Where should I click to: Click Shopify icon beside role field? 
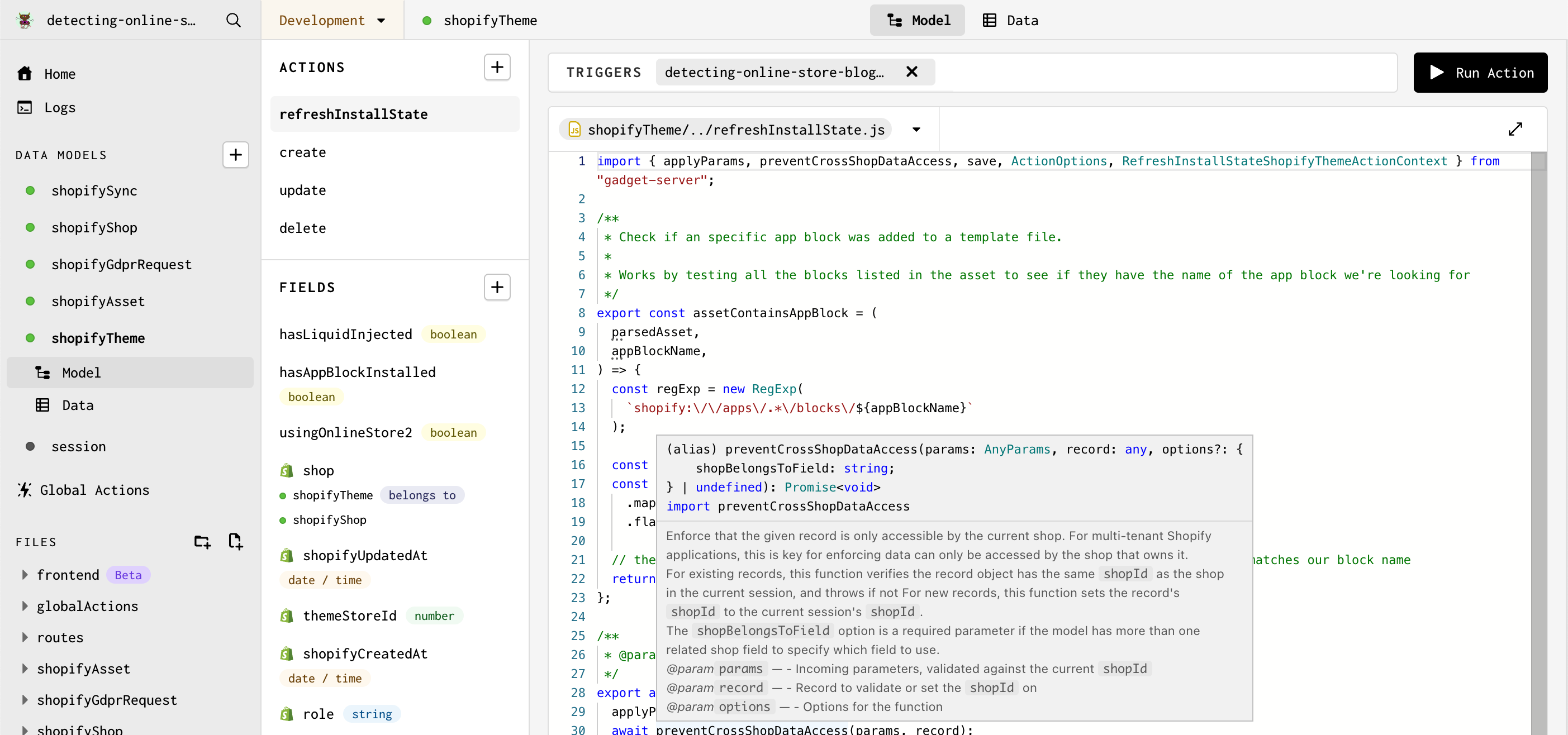coord(287,714)
